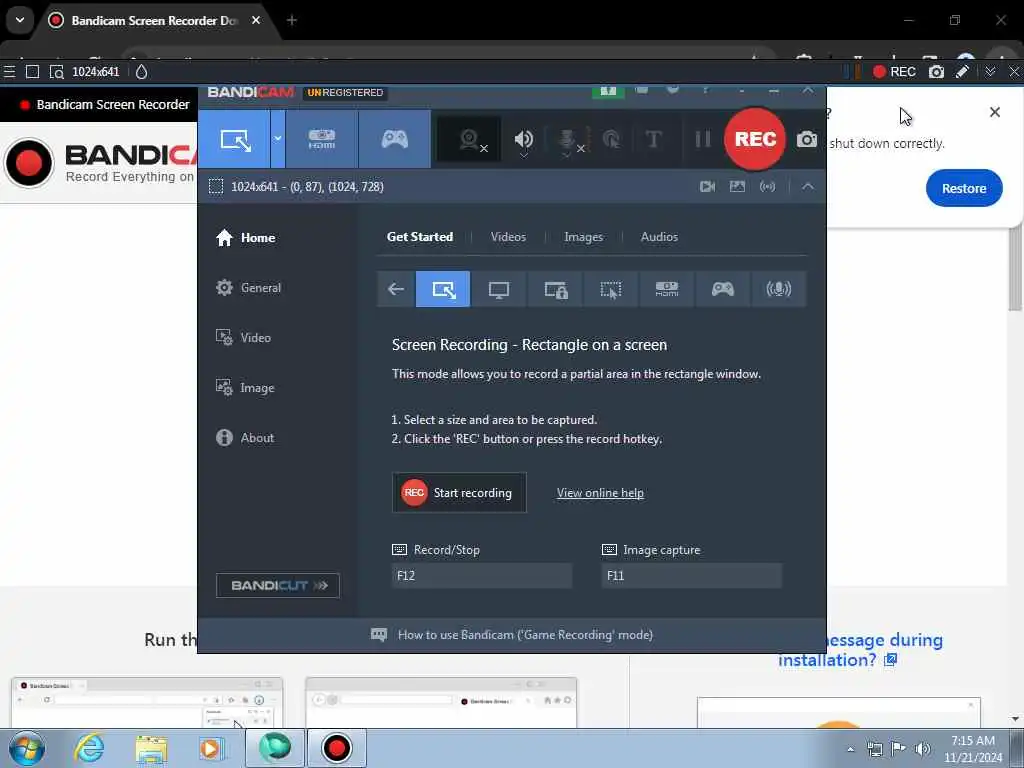
Task: Open How to use Bandicam Game Recording tip
Action: pyautogui.click(x=512, y=635)
